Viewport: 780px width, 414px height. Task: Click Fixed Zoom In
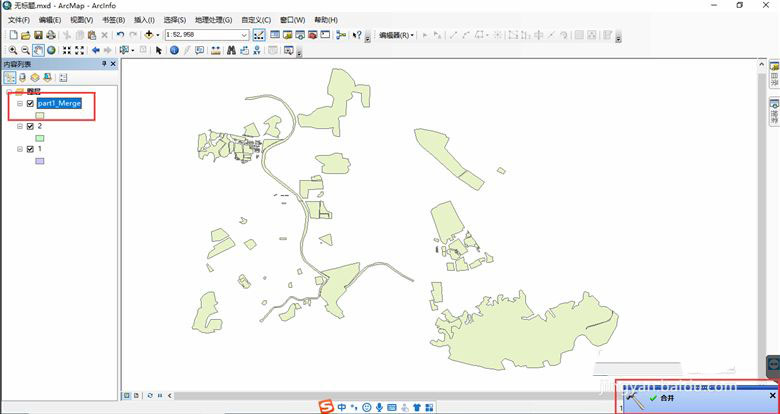click(x=66, y=50)
